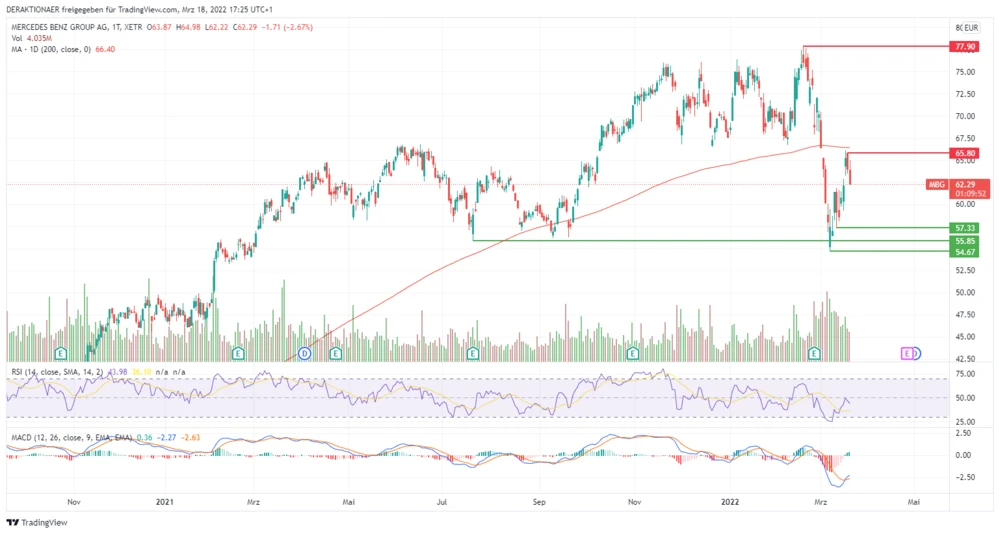
Task: Click the Nov label right before 2022
Action: 635,502
